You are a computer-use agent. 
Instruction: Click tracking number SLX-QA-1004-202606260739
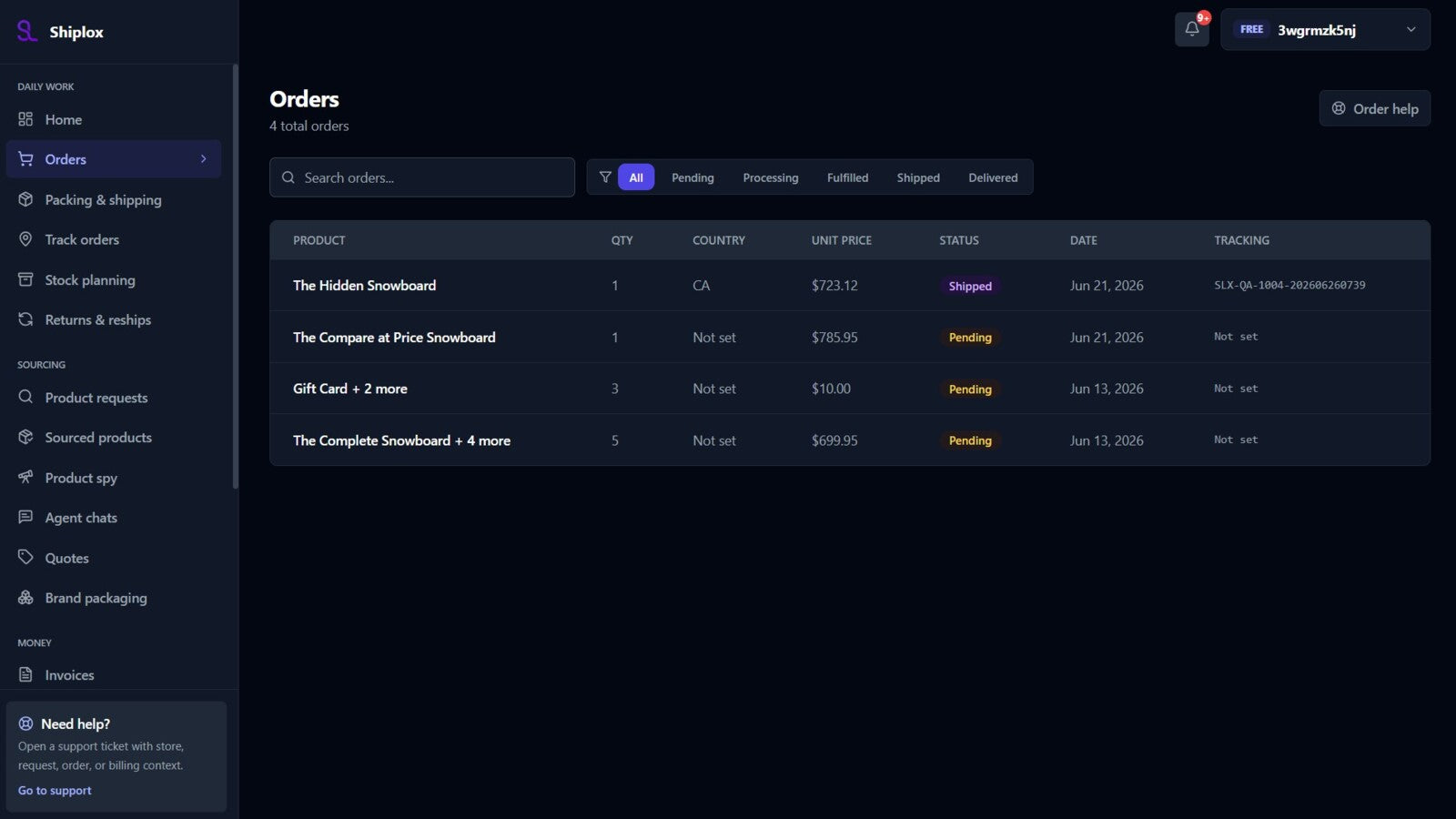[x=1289, y=285]
